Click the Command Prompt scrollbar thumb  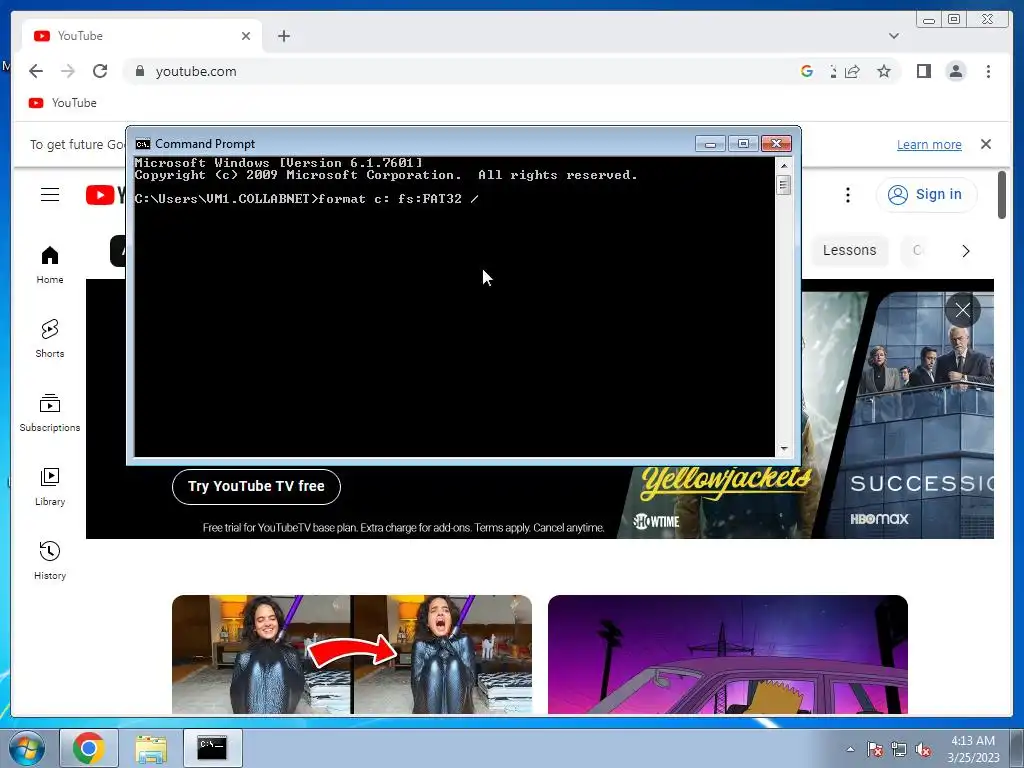click(784, 185)
